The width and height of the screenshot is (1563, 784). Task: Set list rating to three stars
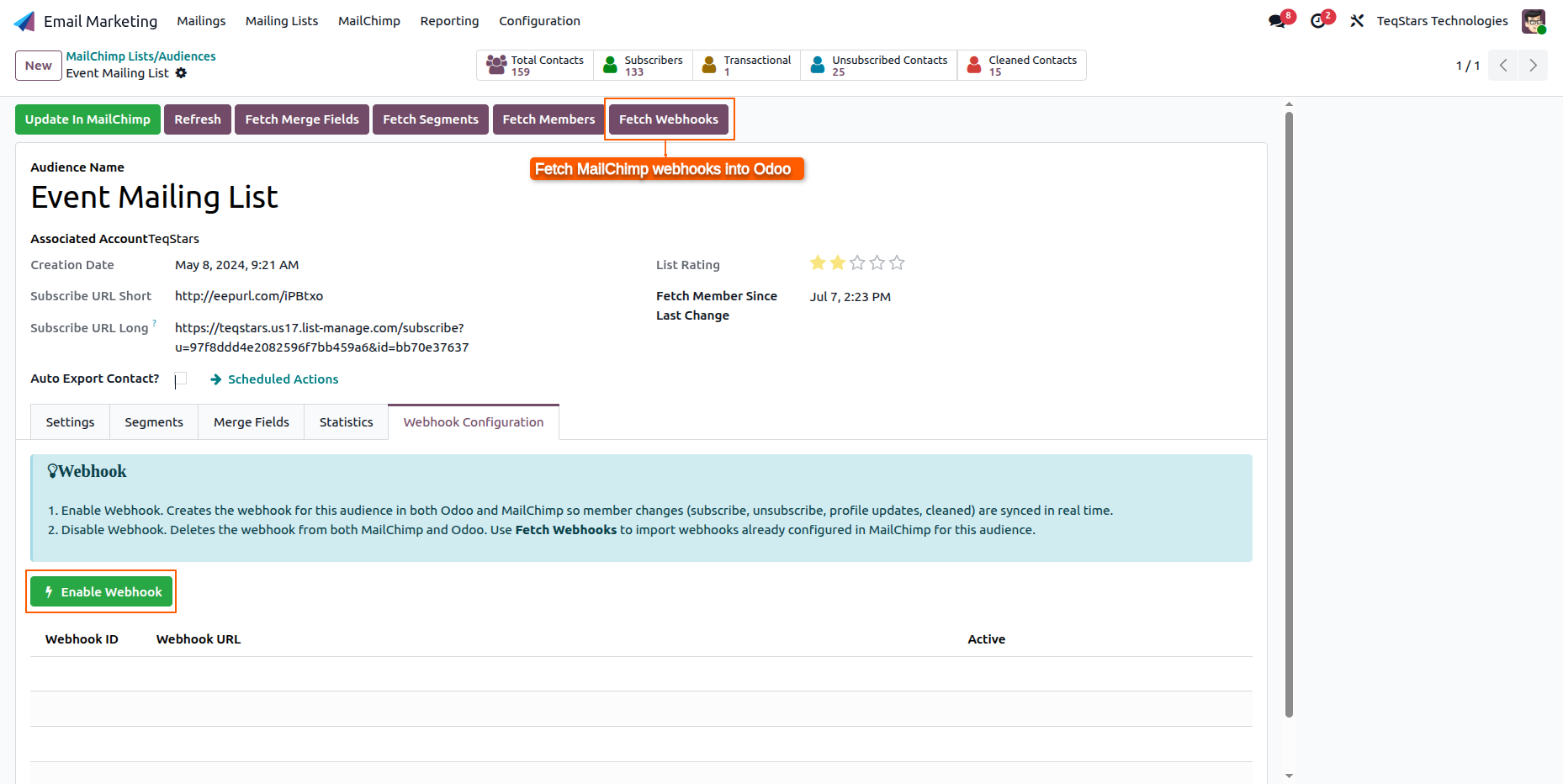pos(857,263)
